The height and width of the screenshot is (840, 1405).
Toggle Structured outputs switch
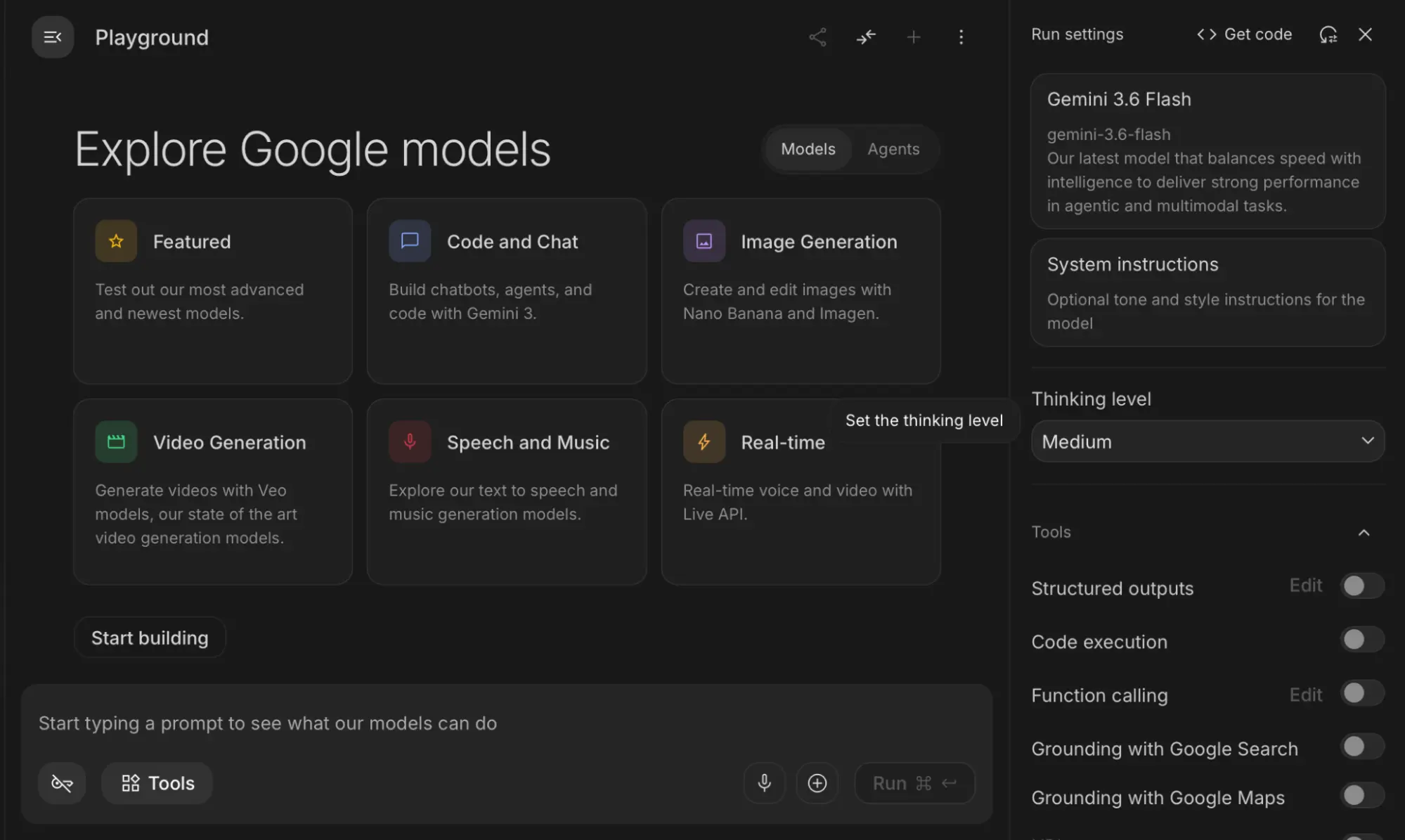[1362, 586]
